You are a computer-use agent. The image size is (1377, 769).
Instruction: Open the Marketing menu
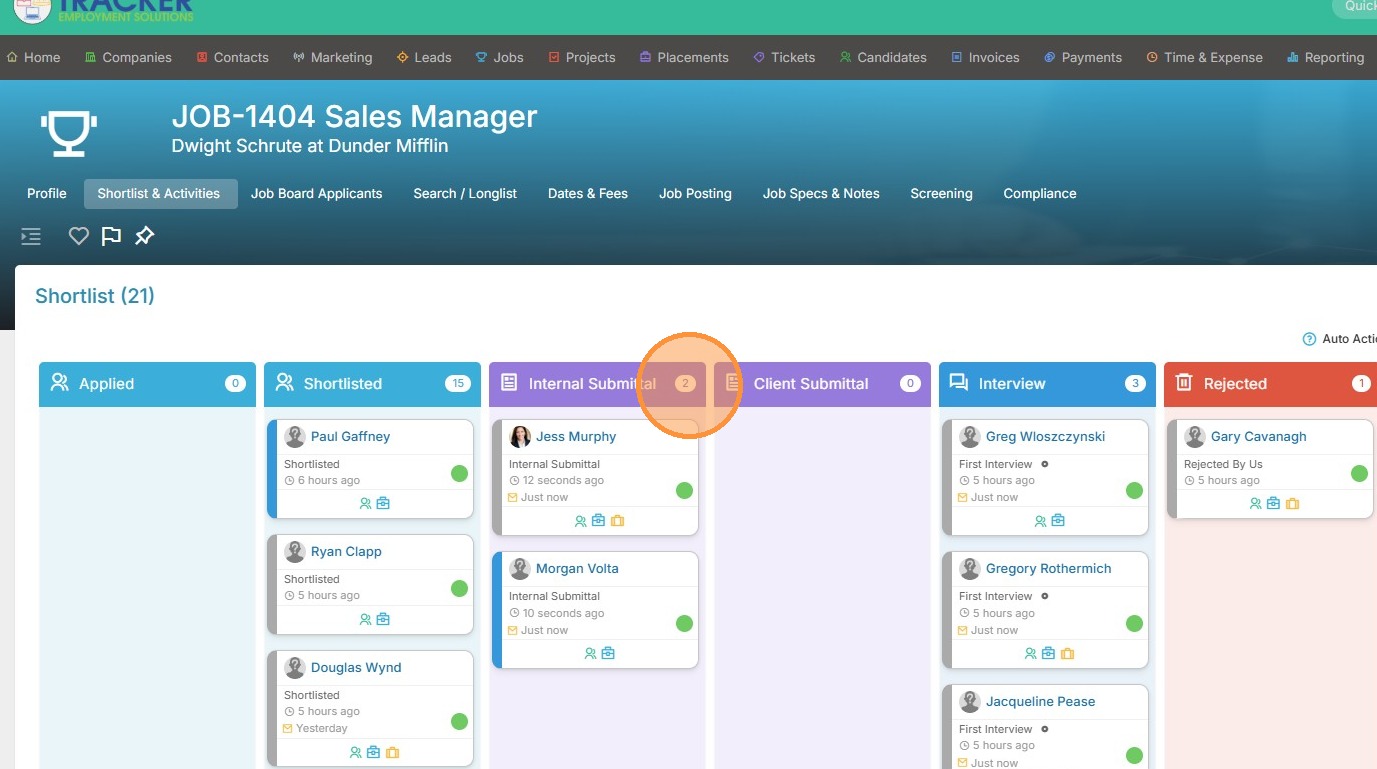(333, 57)
